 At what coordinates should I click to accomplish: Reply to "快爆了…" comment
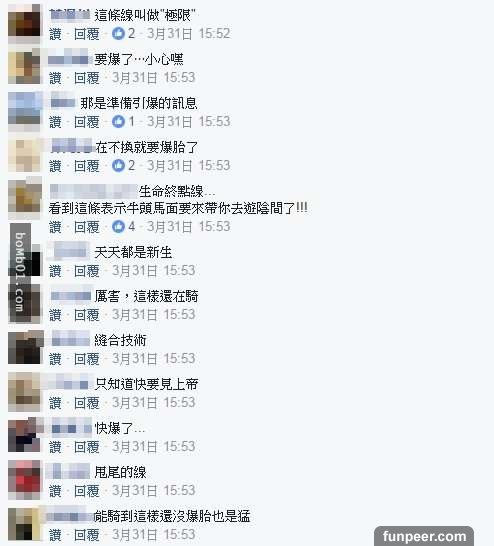[x=87, y=447]
